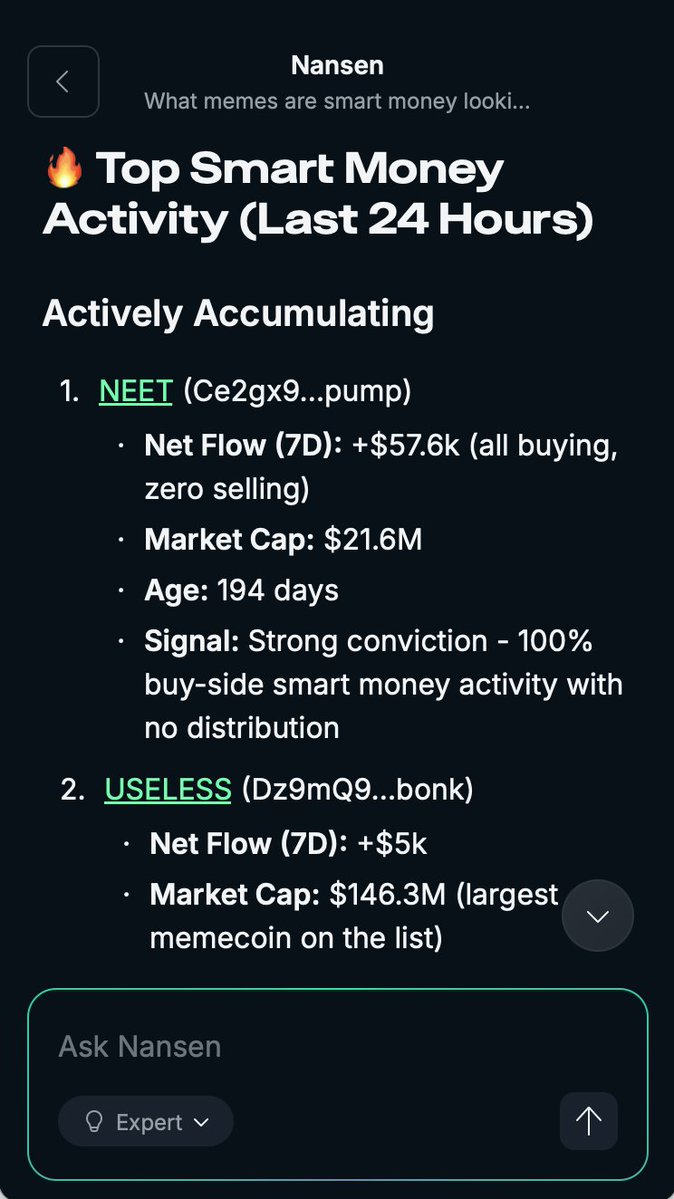Click the Signal label for NEET
This screenshot has height=1199, width=674.
tap(192, 640)
